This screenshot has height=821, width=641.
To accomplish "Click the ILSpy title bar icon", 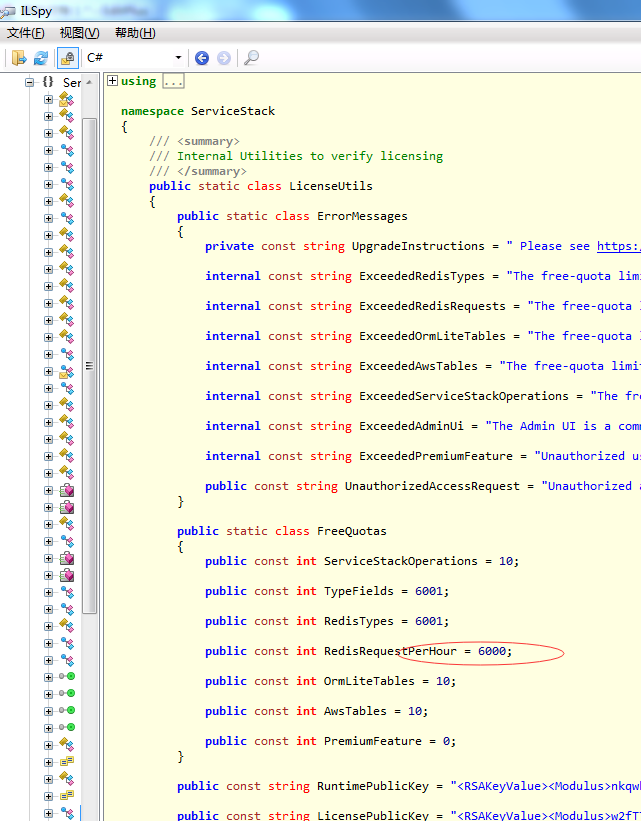I will point(8,11).
